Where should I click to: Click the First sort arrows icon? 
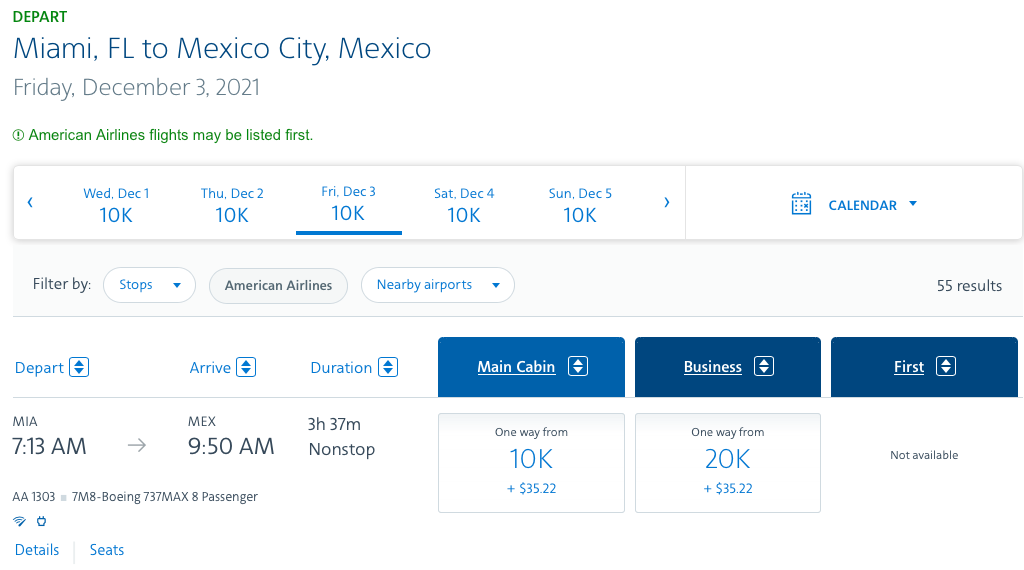click(x=946, y=366)
